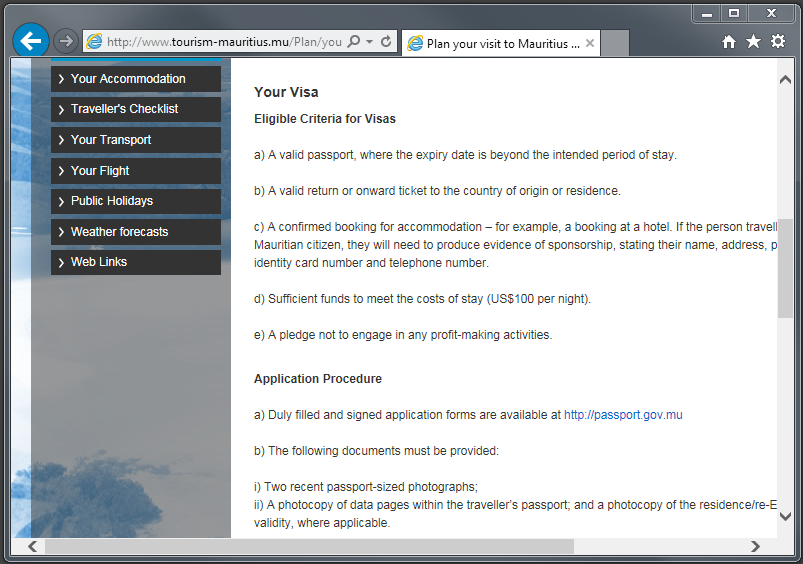Click the following documents must be provided line
This screenshot has width=803, height=564.
[x=376, y=451]
